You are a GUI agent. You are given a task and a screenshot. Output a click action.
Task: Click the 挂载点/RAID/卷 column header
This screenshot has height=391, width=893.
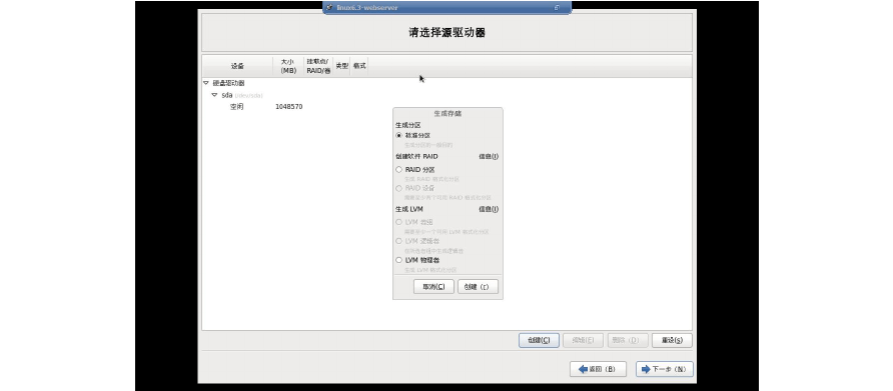tap(318, 66)
